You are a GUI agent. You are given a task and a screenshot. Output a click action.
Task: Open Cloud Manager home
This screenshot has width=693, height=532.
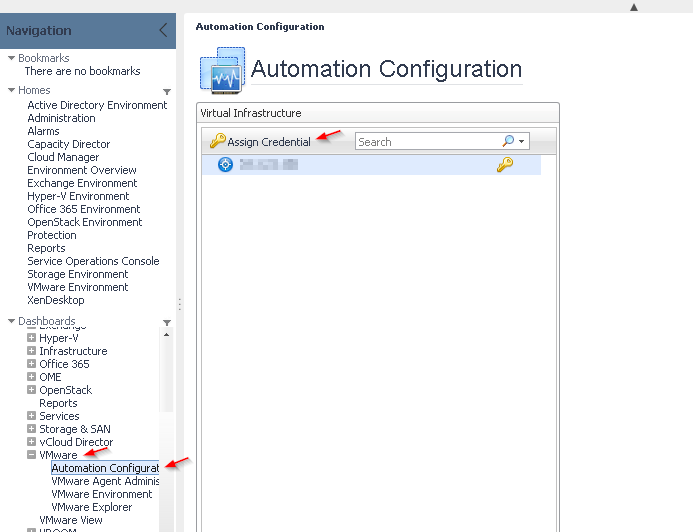point(63,157)
